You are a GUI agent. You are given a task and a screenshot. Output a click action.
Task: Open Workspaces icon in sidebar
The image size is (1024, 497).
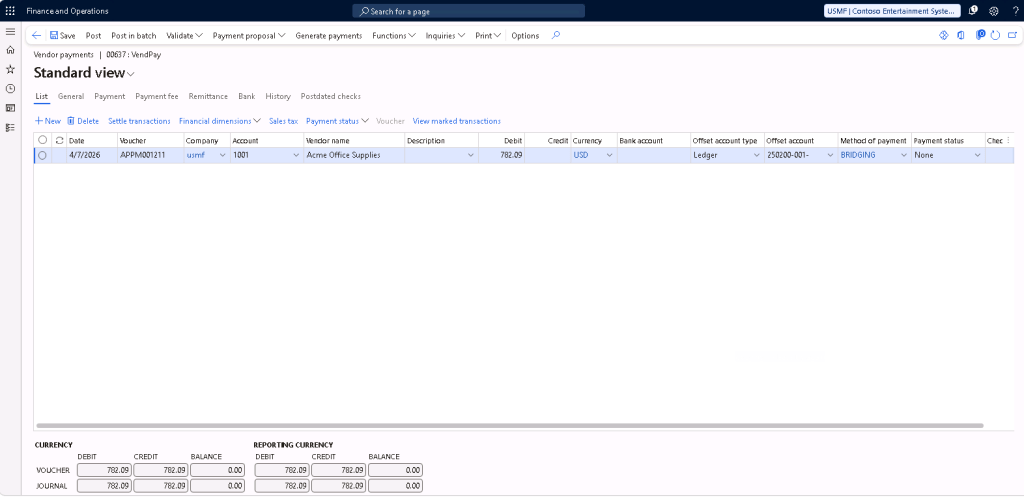(10, 107)
